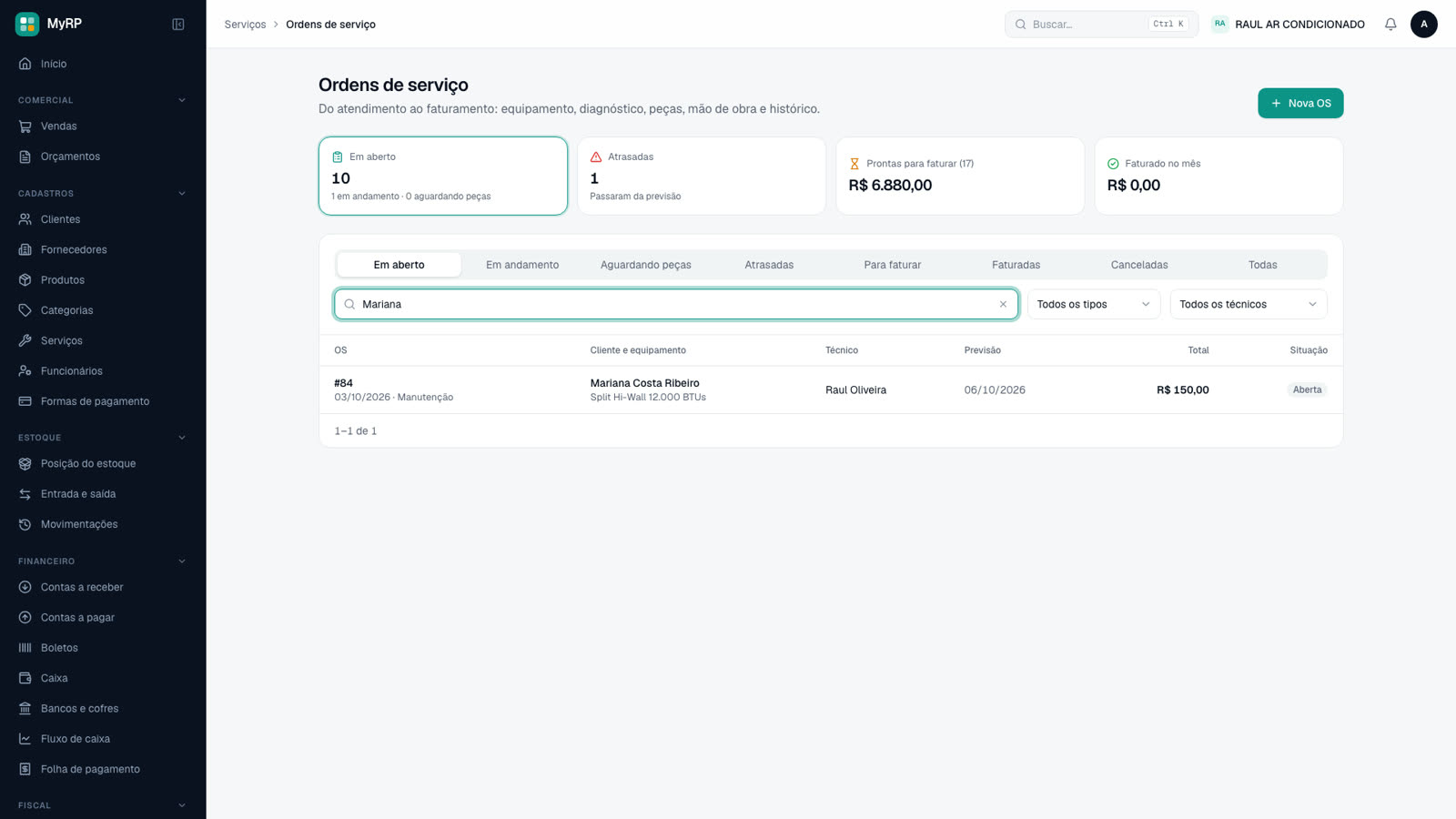Click the Orçamentos document icon

[x=25, y=157]
